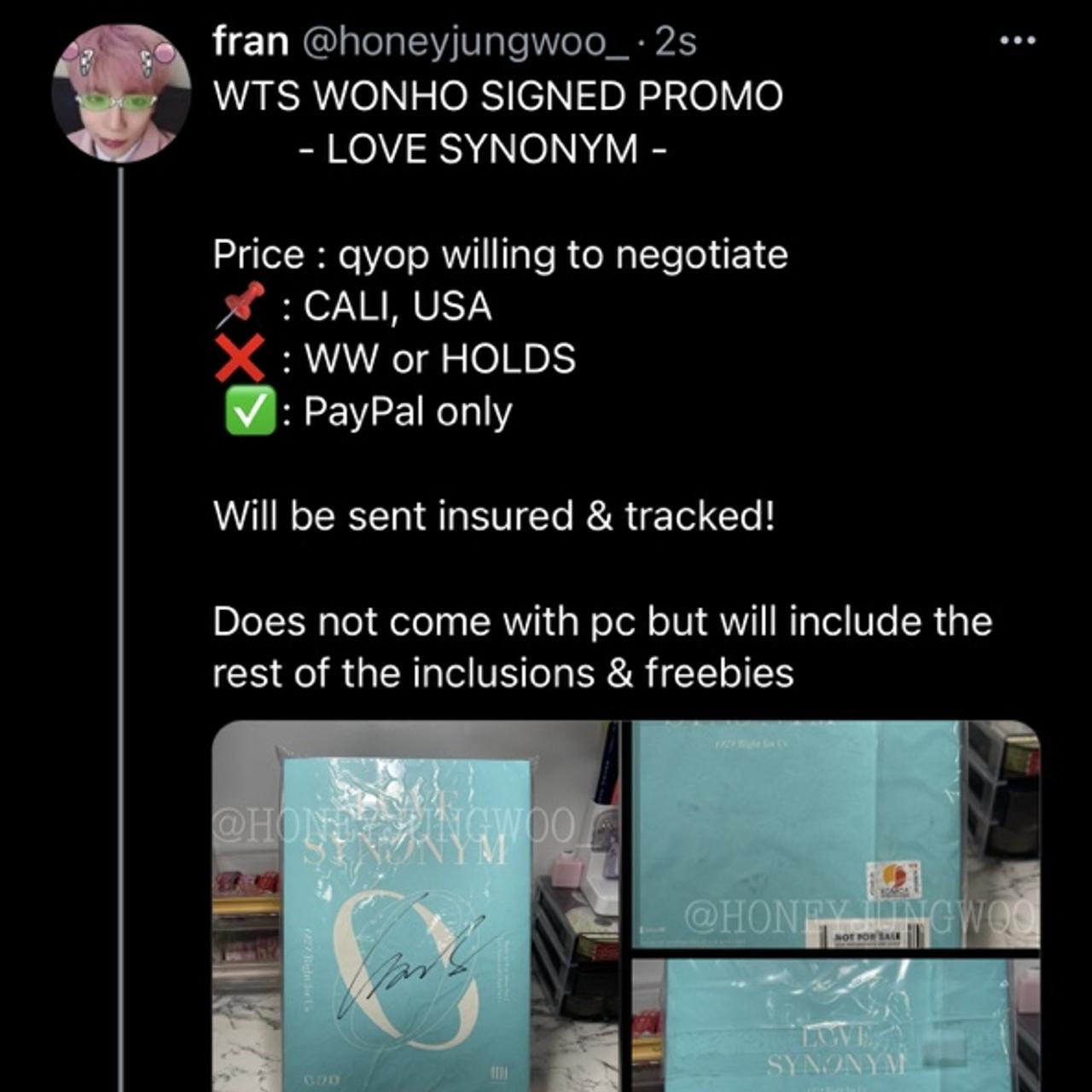Click the CALI, USA location line
The height and width of the screenshot is (1092, 1092).
click(352, 307)
